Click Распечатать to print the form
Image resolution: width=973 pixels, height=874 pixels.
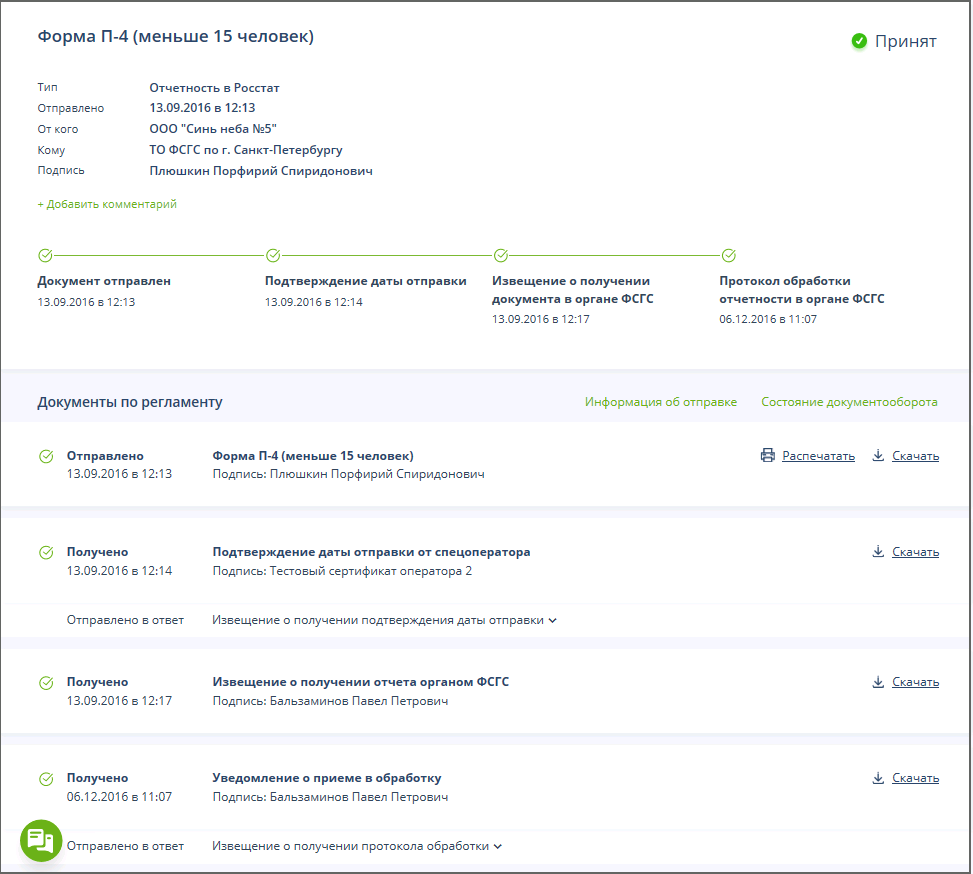tap(818, 456)
